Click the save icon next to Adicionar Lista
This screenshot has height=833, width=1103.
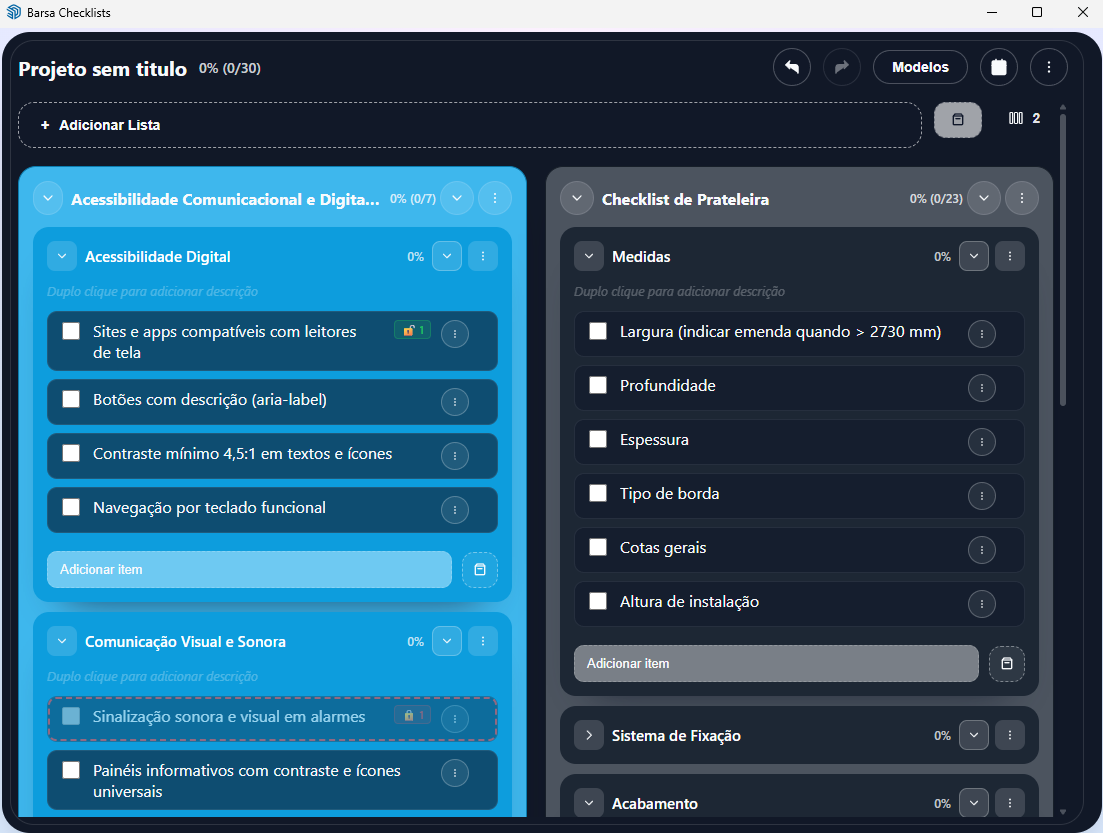point(957,119)
